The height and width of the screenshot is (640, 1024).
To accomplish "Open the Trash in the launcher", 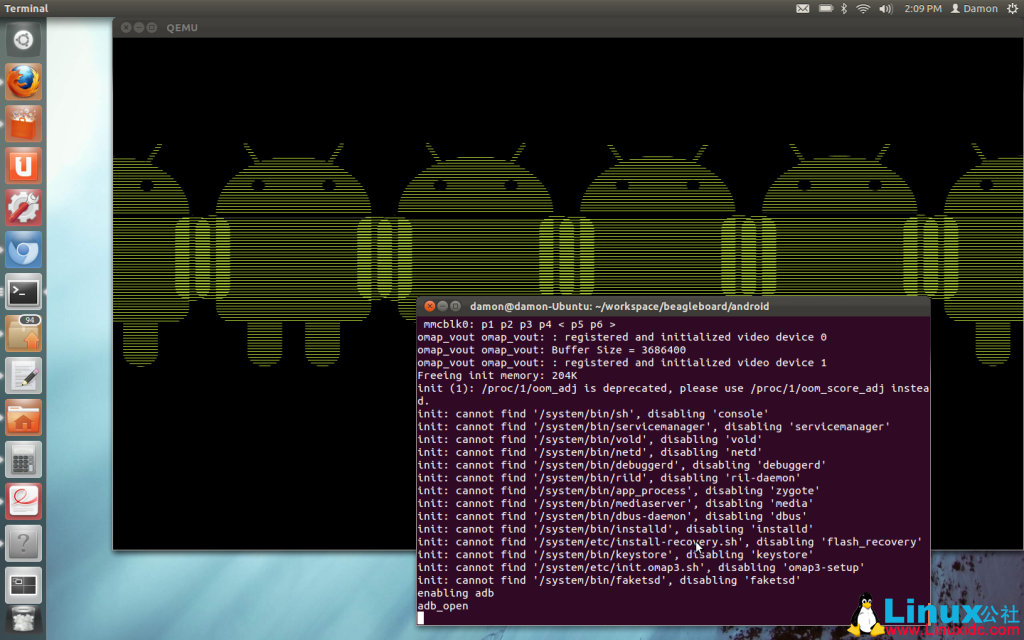I will coord(22,620).
